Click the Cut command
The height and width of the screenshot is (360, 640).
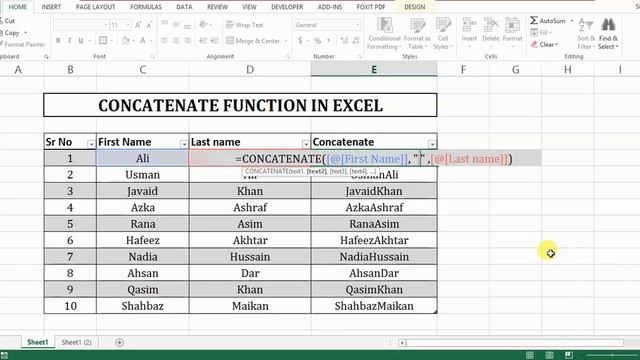point(7,20)
